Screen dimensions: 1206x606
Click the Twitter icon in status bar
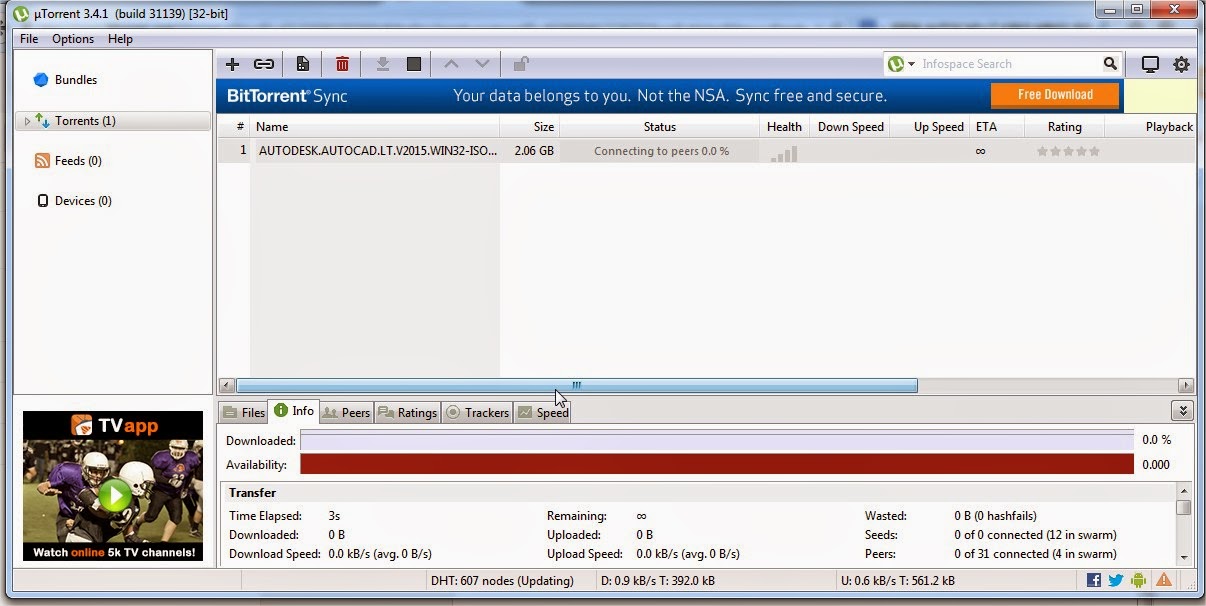(1116, 580)
